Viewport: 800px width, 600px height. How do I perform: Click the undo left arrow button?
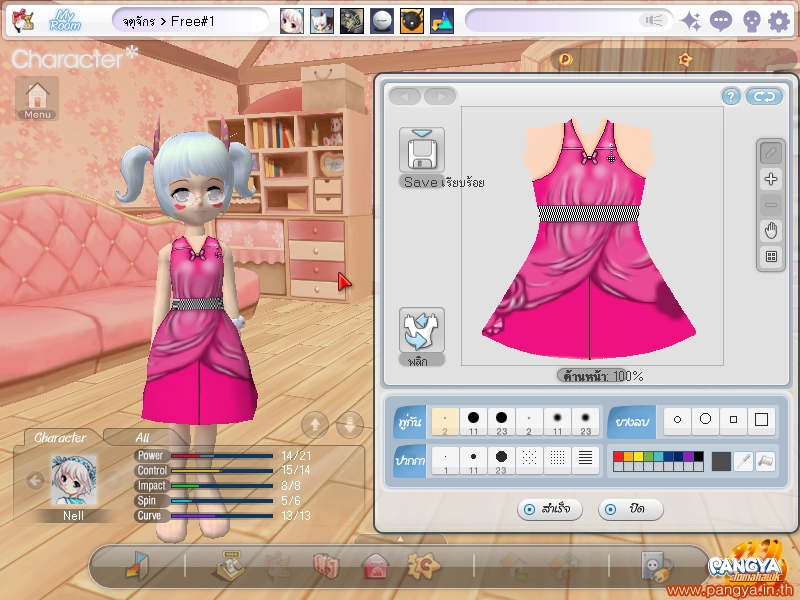(405, 96)
